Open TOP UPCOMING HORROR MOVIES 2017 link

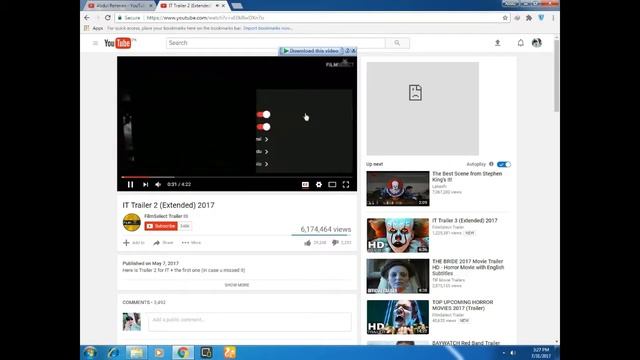462,305
